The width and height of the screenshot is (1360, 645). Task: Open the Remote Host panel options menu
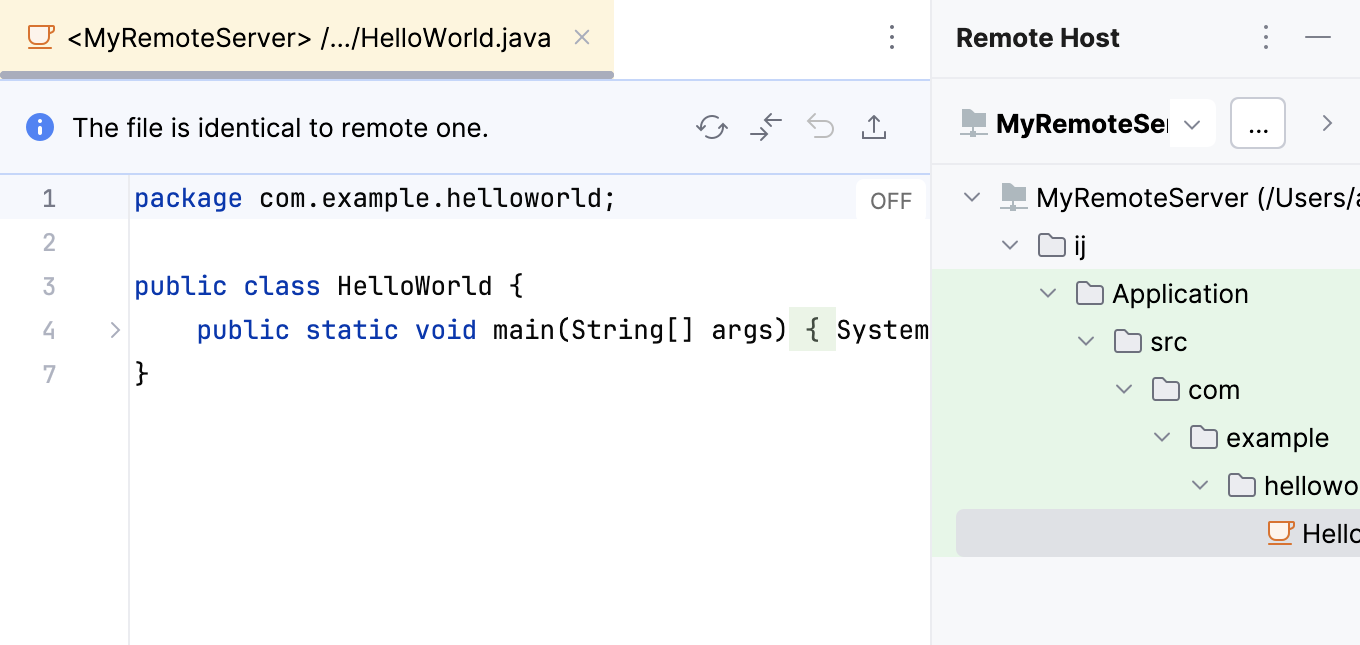click(1266, 37)
